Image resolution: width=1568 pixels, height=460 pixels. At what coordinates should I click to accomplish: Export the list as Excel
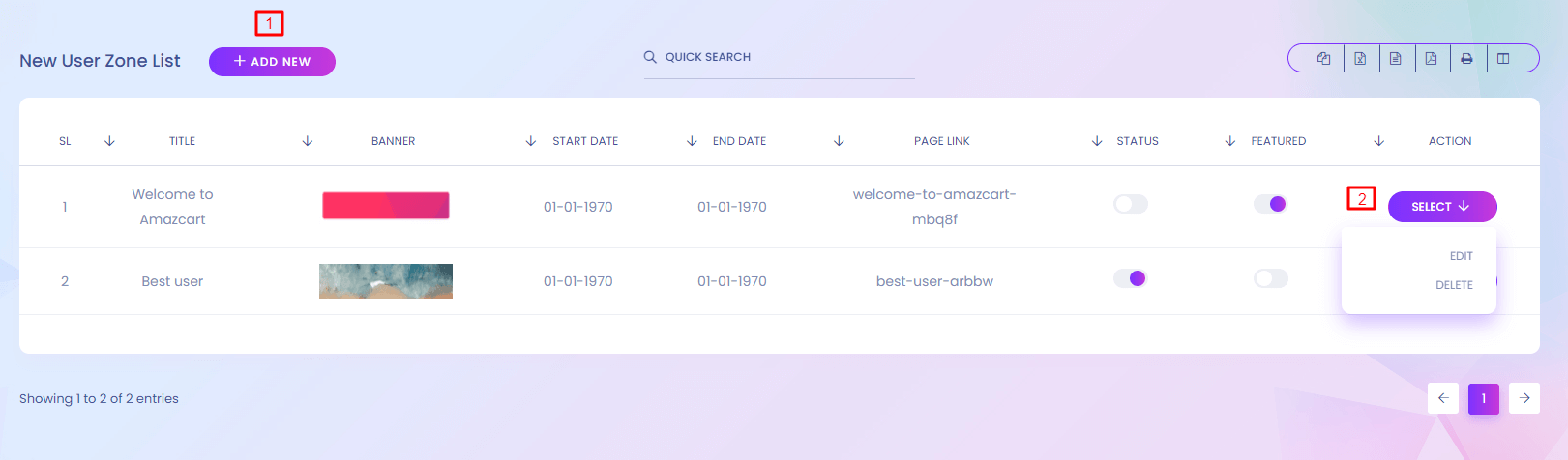(1360, 59)
